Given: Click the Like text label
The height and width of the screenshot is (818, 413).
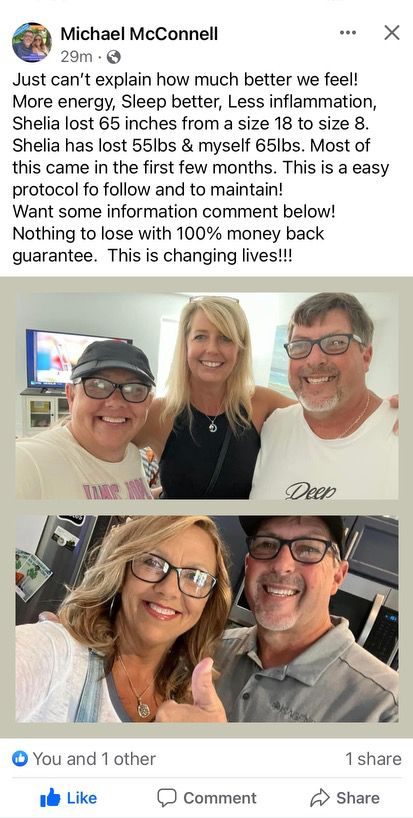Looking at the screenshot, I should [x=82, y=798].
